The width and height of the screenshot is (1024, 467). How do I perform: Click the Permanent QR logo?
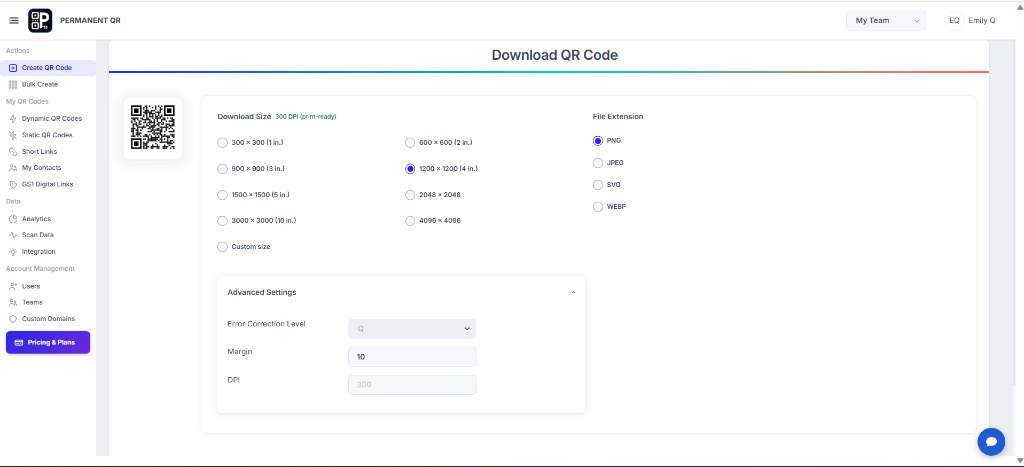(x=40, y=20)
